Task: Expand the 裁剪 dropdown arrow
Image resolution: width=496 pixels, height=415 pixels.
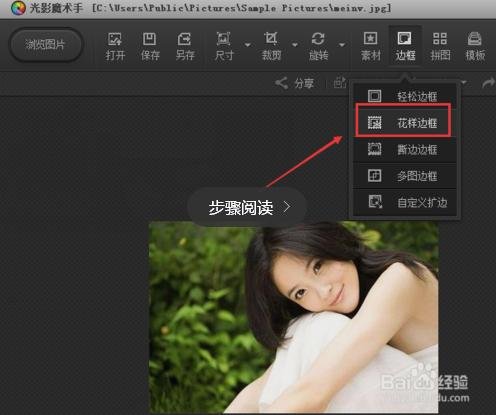Action: pos(295,45)
